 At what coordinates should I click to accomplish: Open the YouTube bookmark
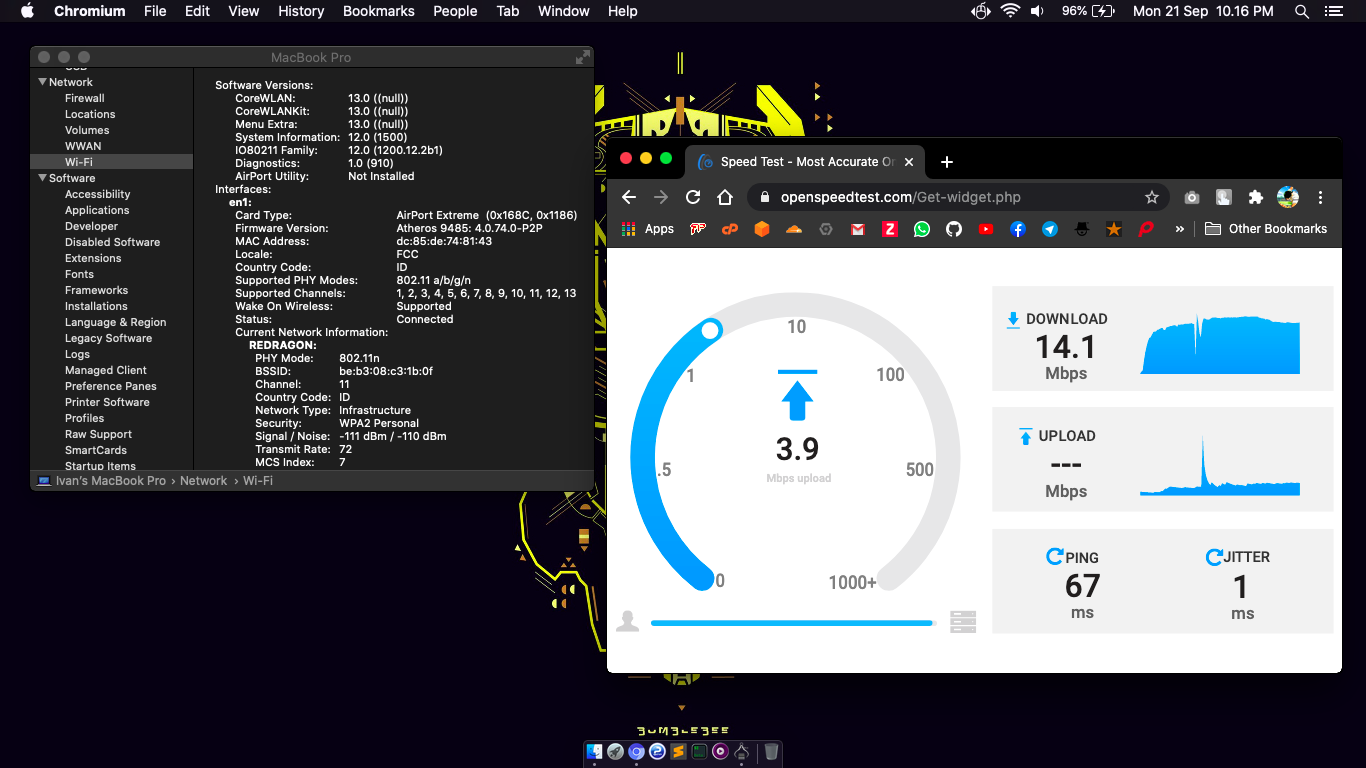point(986,229)
